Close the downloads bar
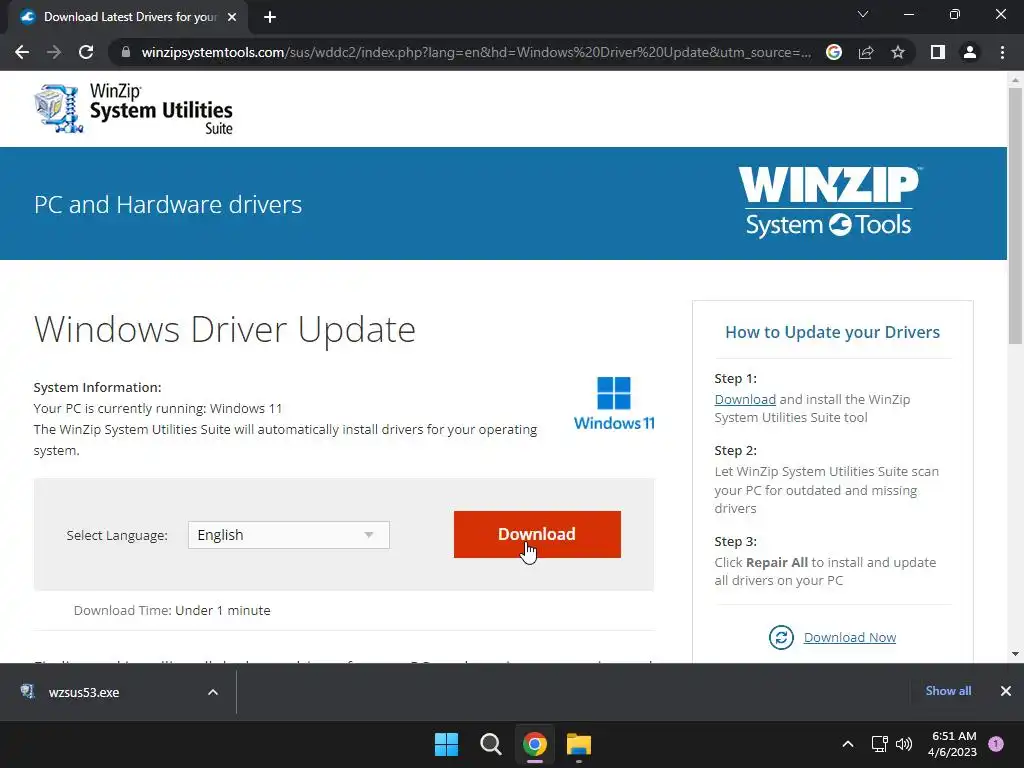This screenshot has width=1024, height=768. pos(1006,691)
